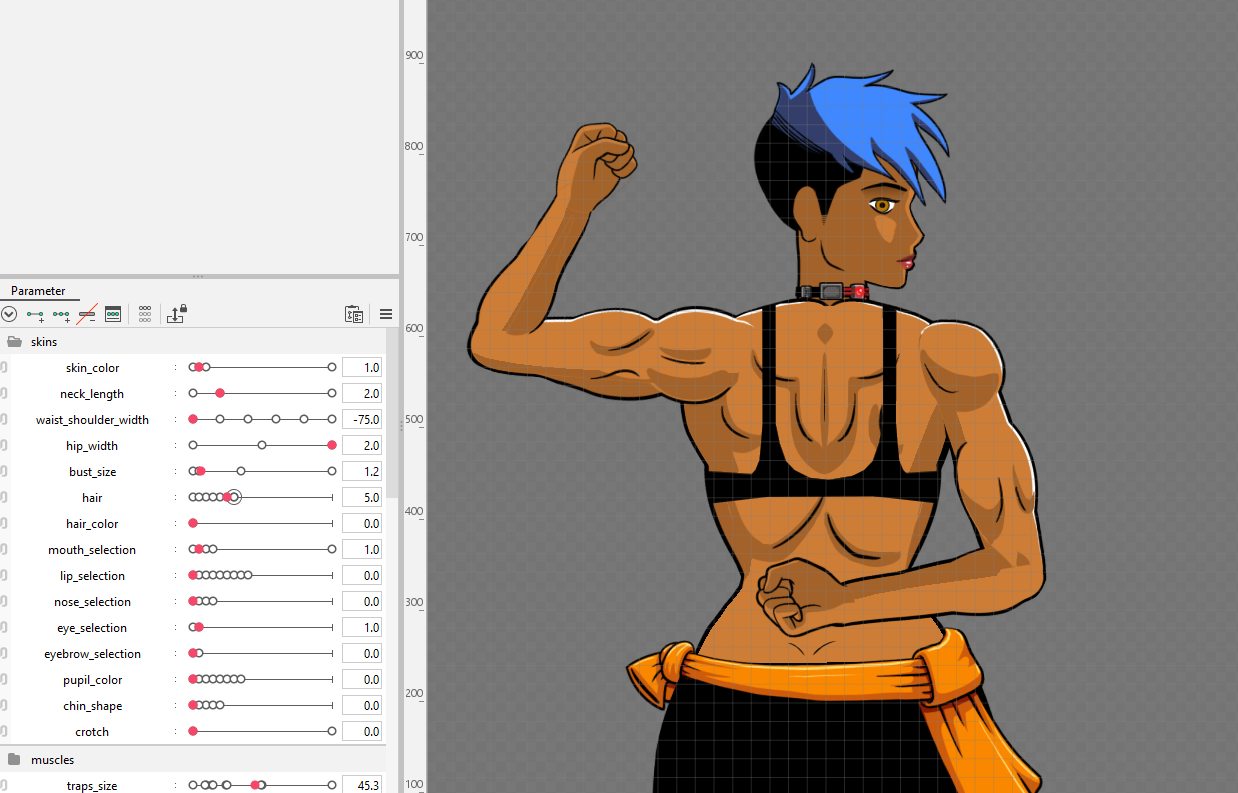Expand the muscles parameter group
This screenshot has height=793, width=1238.
15,760
